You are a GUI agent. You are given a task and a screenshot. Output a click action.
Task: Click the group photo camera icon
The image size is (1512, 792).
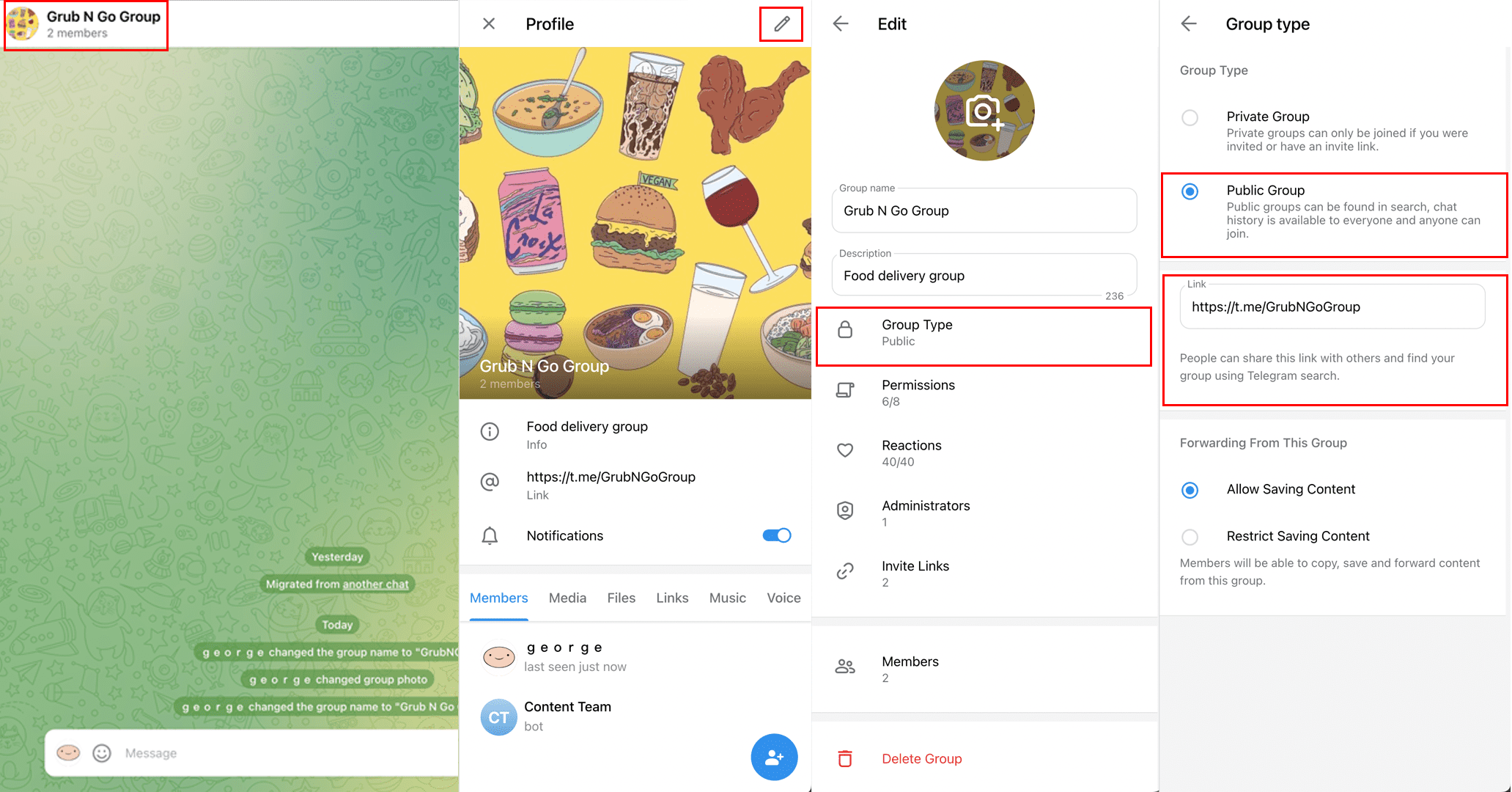986,111
